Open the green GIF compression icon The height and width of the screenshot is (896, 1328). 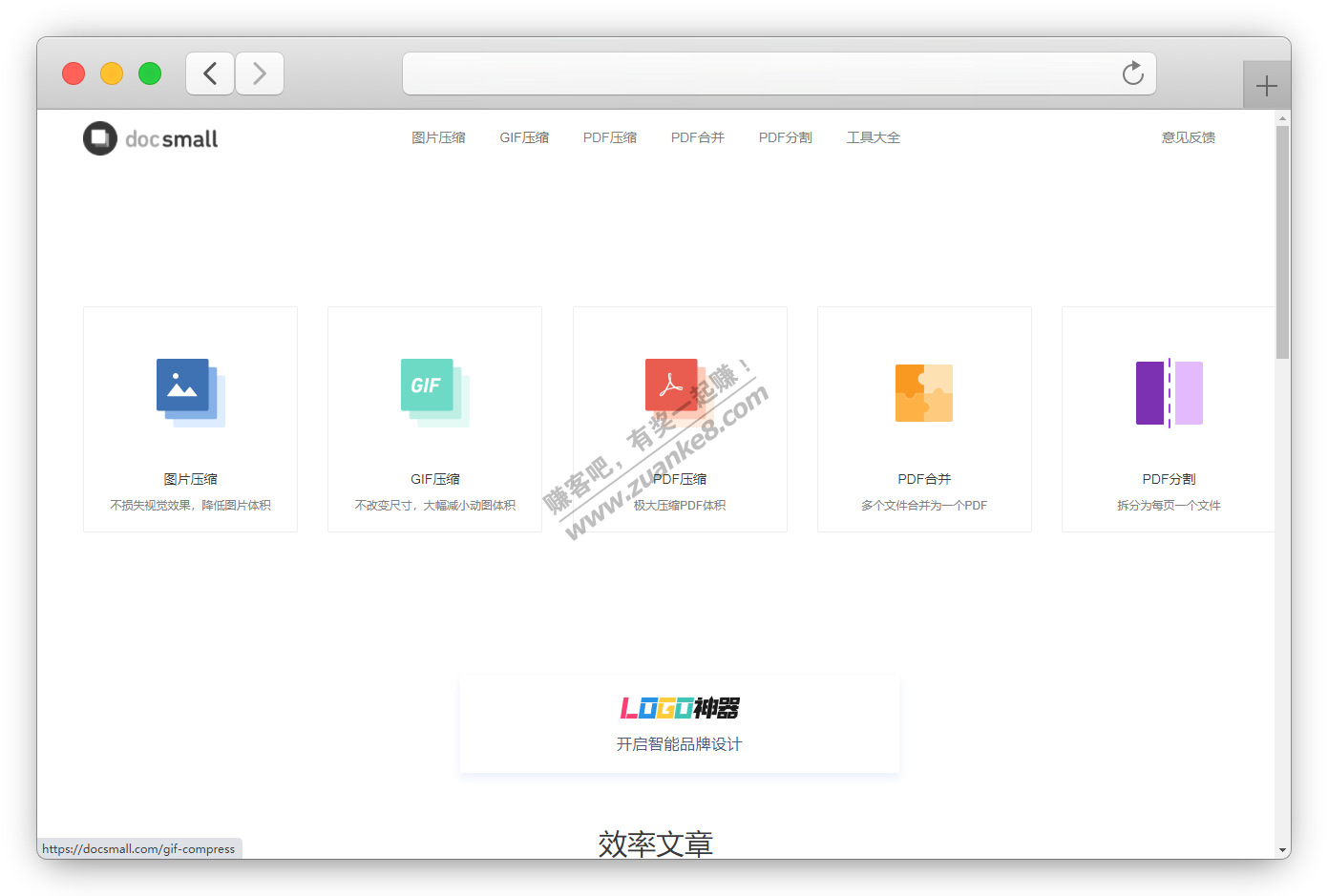(x=435, y=392)
